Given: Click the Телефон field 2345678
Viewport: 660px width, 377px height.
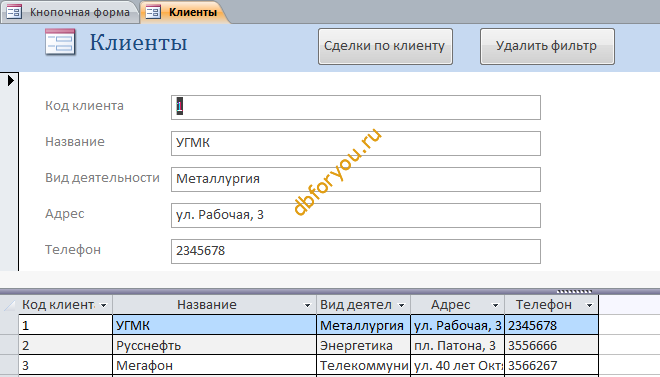Looking at the screenshot, I should click(356, 251).
